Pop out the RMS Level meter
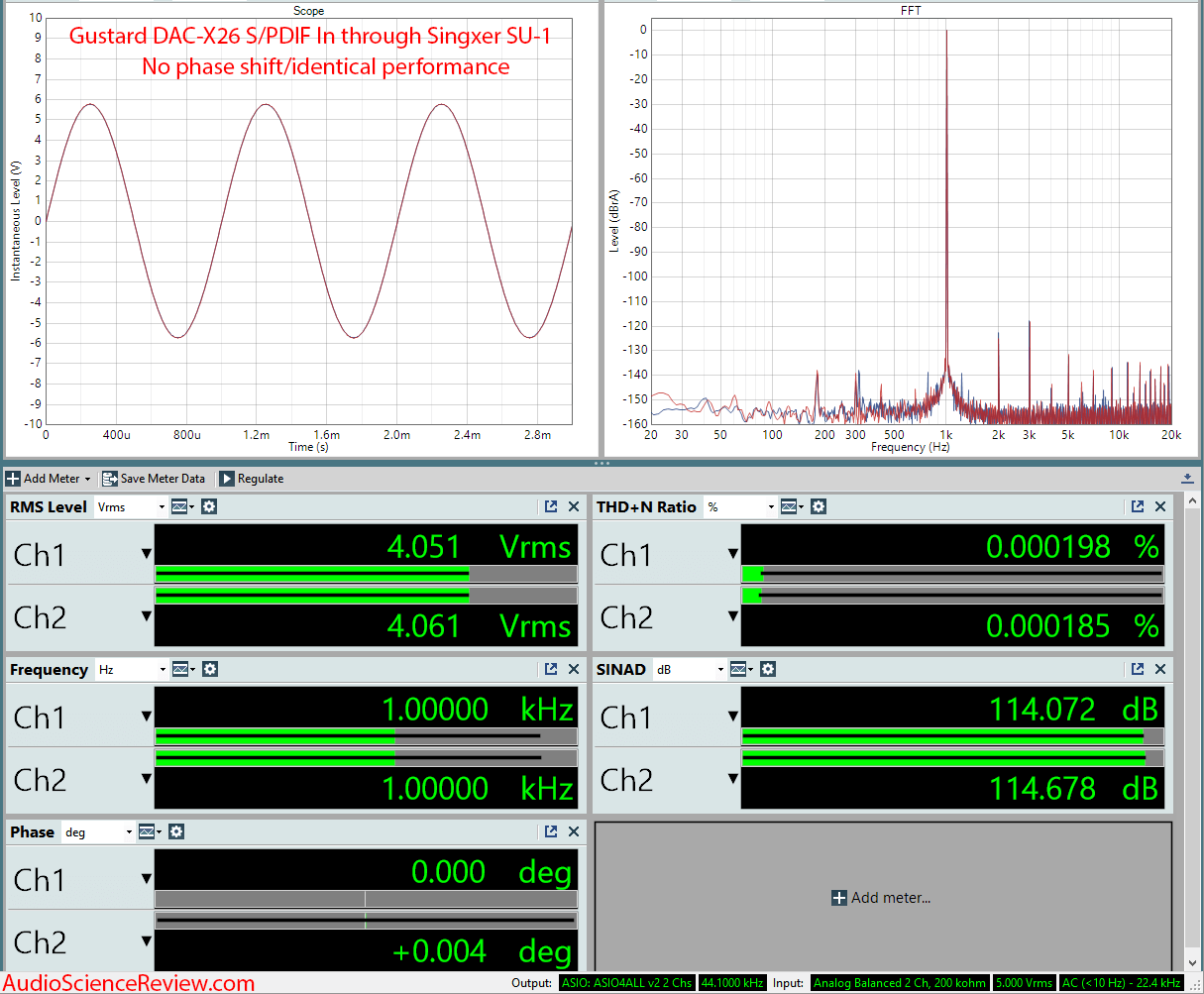Viewport: 1204px width, 994px height. [551, 506]
